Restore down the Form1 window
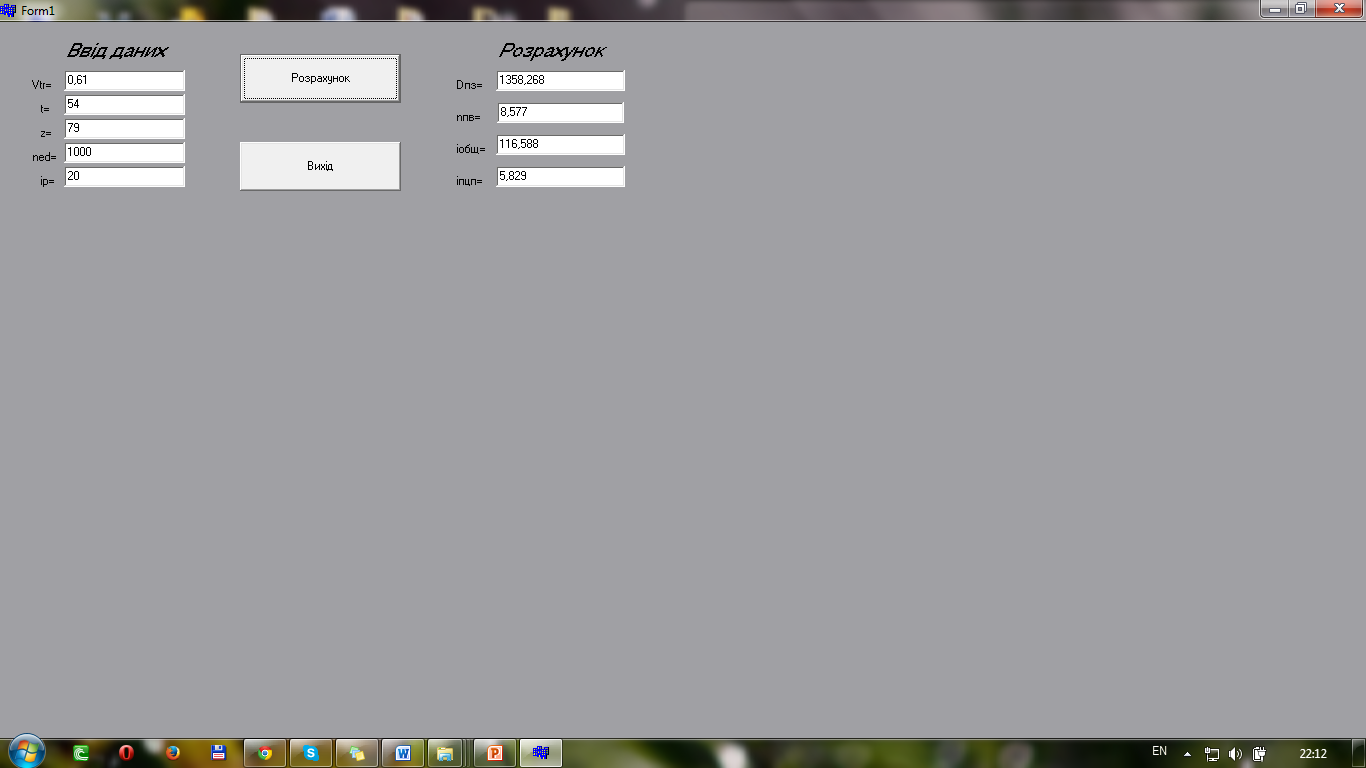 1301,9
